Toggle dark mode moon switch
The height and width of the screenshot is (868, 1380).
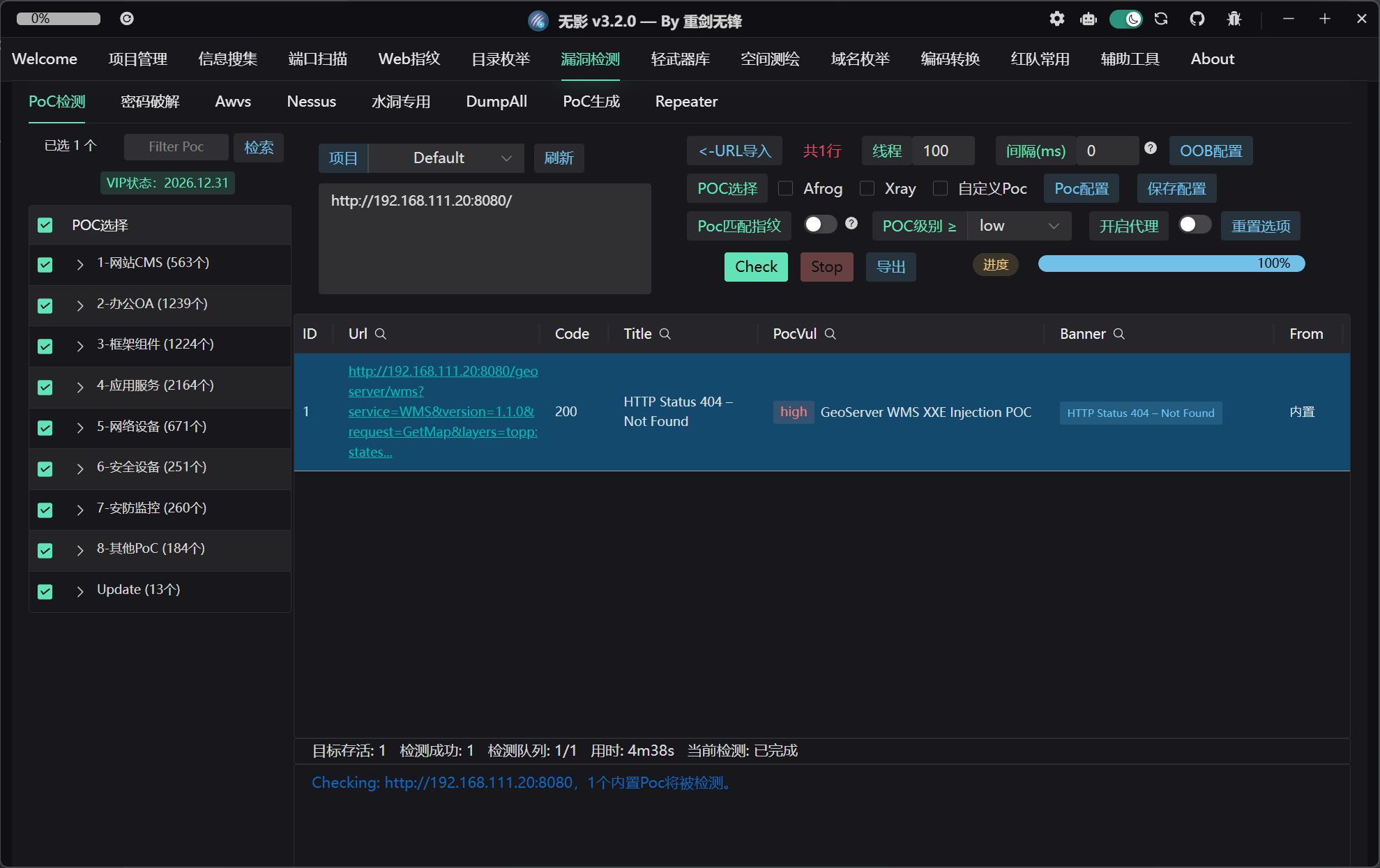(1125, 20)
